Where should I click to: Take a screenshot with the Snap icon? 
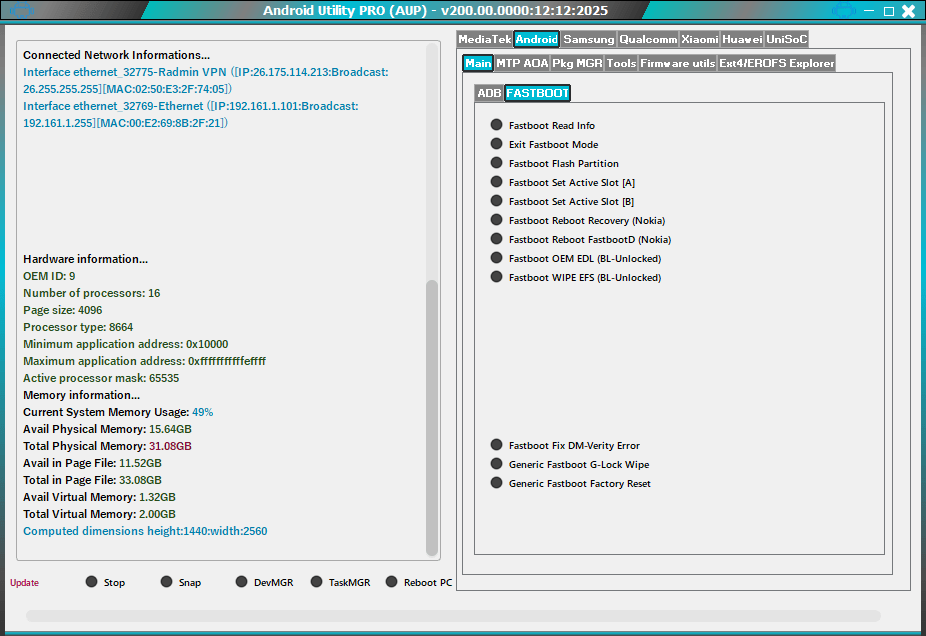click(167, 582)
